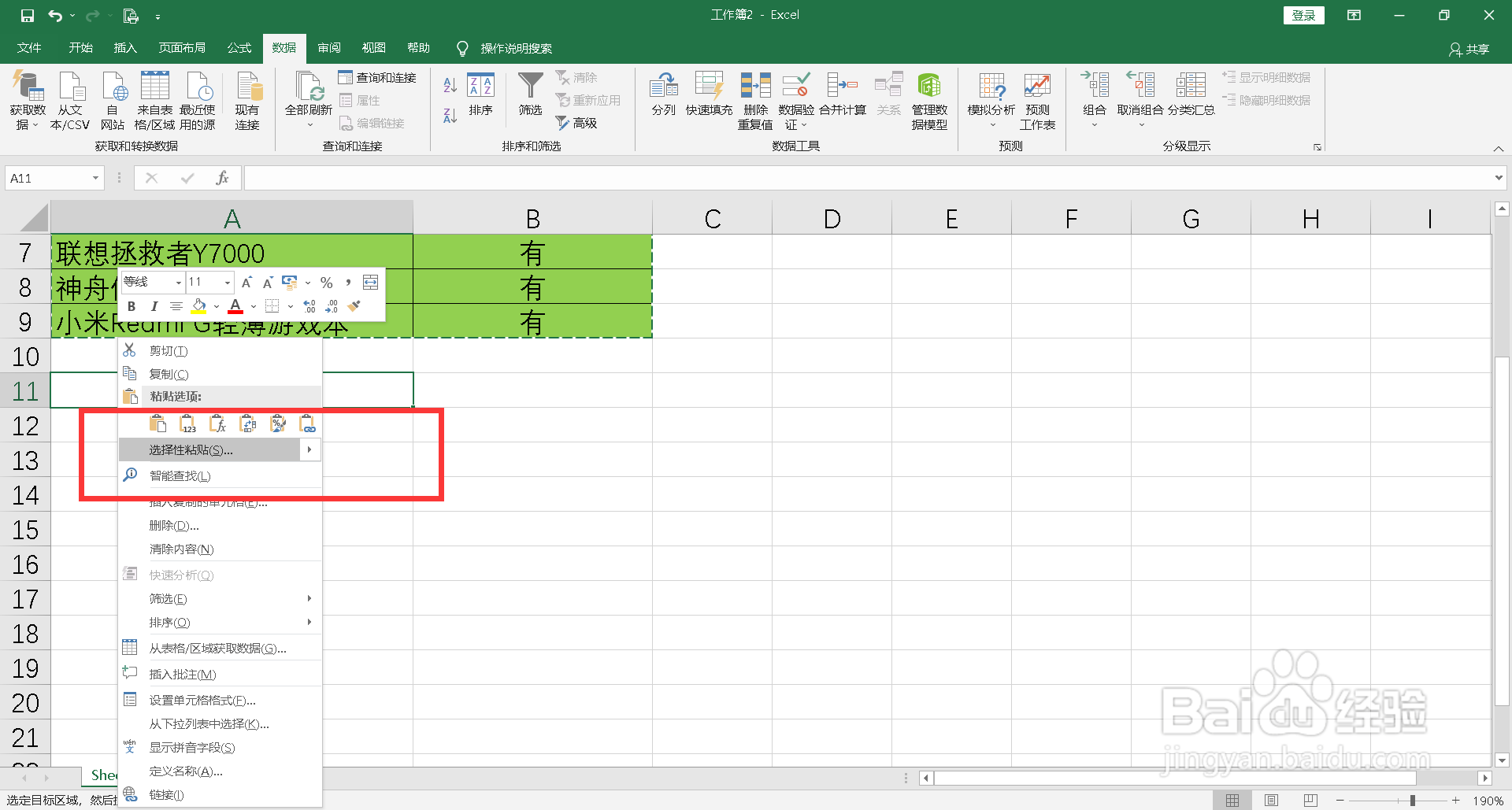Choose 设置单元格格式 from context menu

220,700
